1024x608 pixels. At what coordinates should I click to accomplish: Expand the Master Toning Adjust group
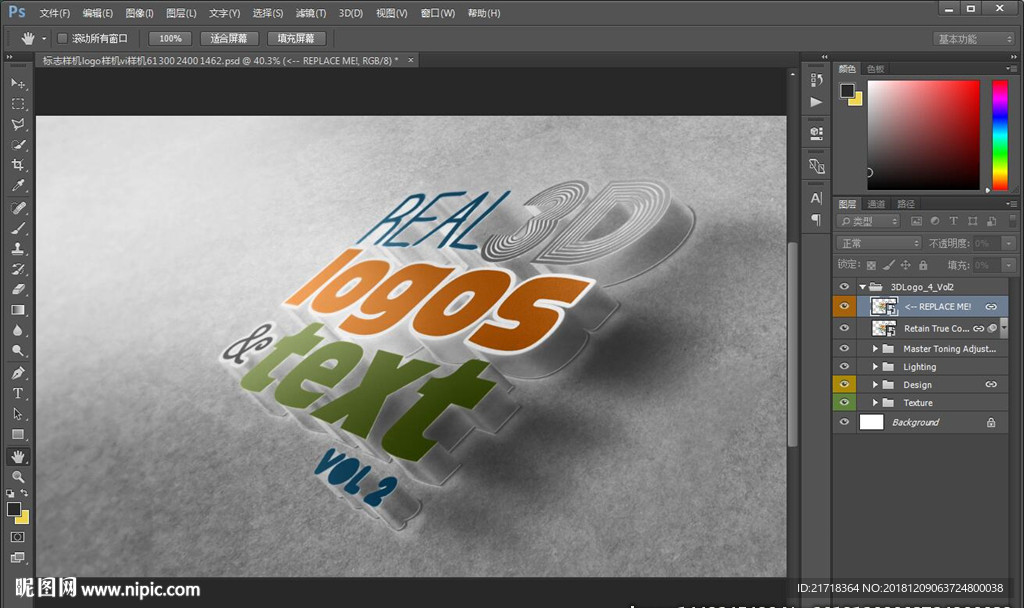tap(875, 349)
